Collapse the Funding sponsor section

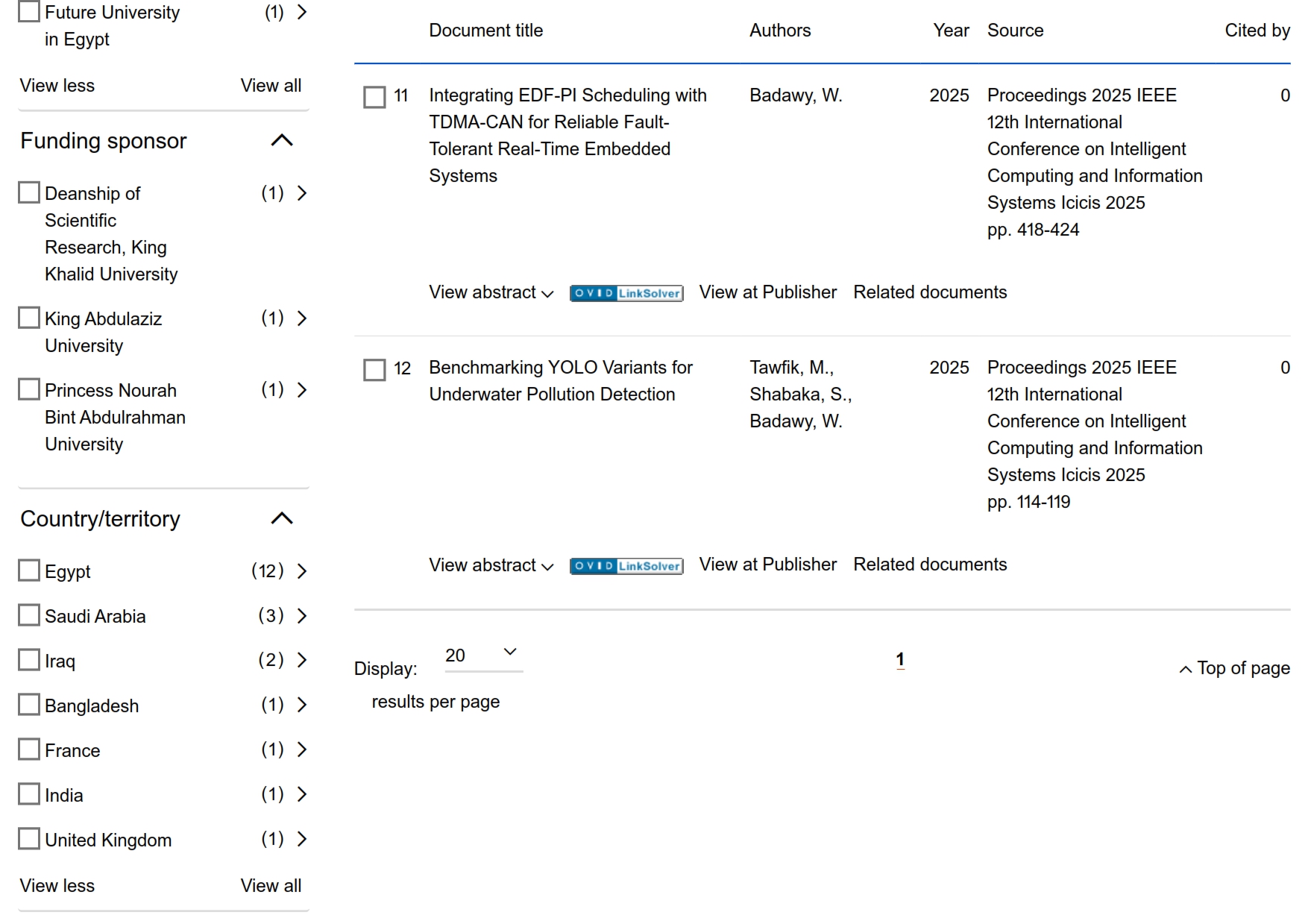point(282,140)
